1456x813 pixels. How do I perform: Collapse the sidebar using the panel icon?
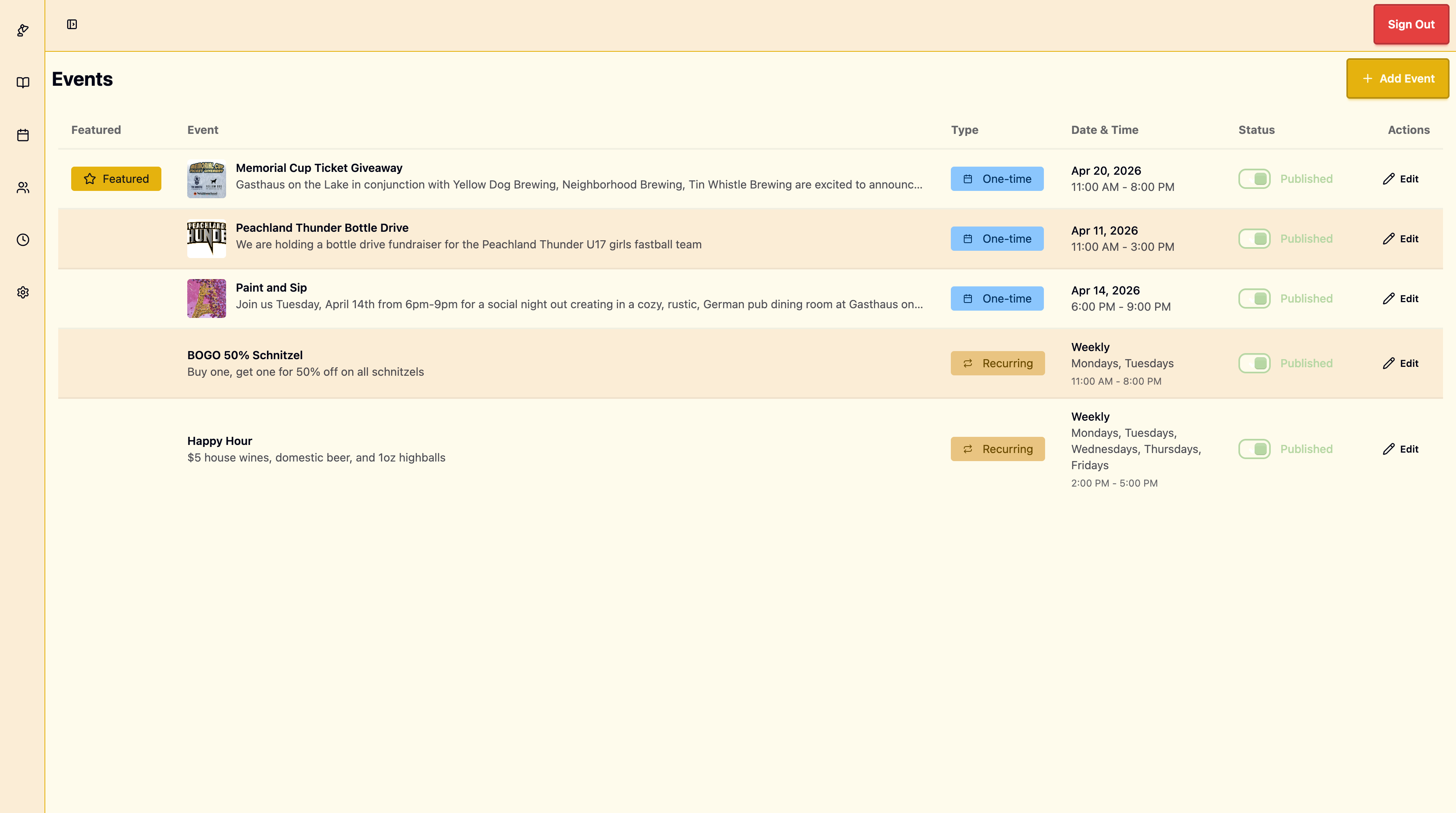[x=72, y=24]
